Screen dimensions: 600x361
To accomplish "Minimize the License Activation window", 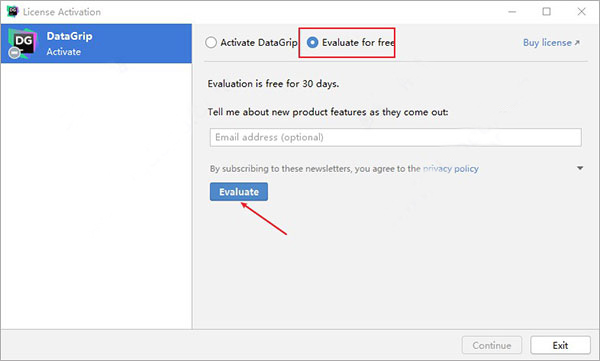I will click(512, 12).
